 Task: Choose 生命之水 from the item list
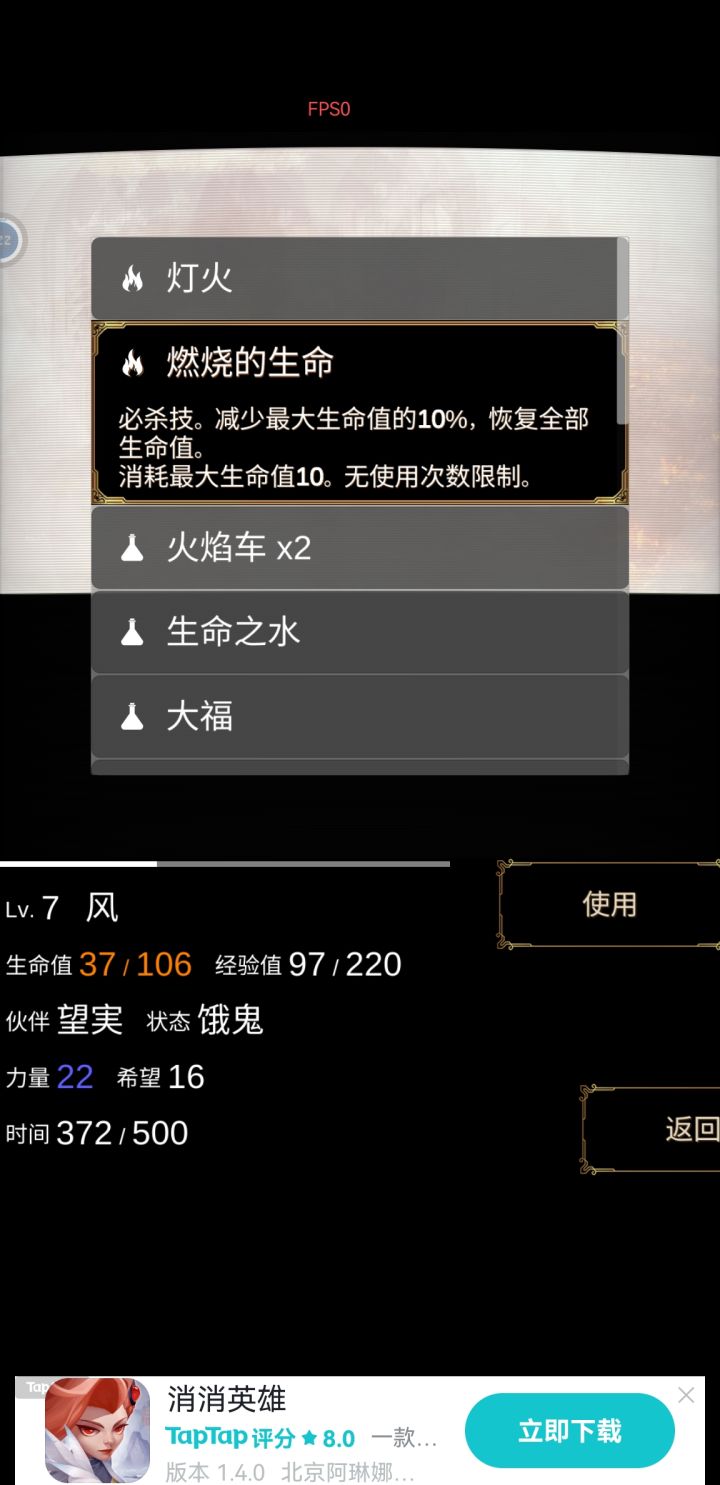coord(360,632)
